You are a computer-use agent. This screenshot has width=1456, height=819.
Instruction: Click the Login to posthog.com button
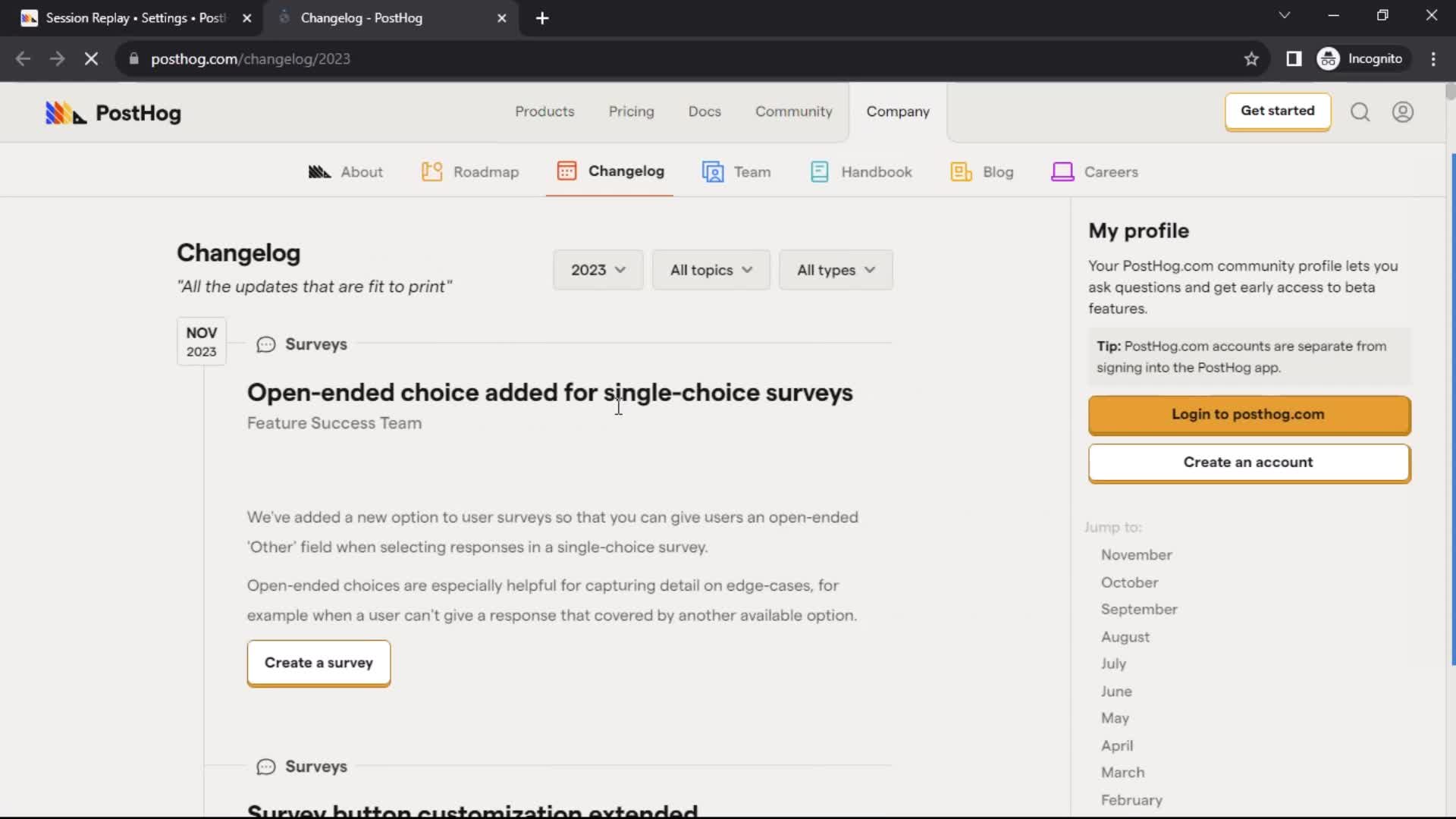(x=1248, y=414)
